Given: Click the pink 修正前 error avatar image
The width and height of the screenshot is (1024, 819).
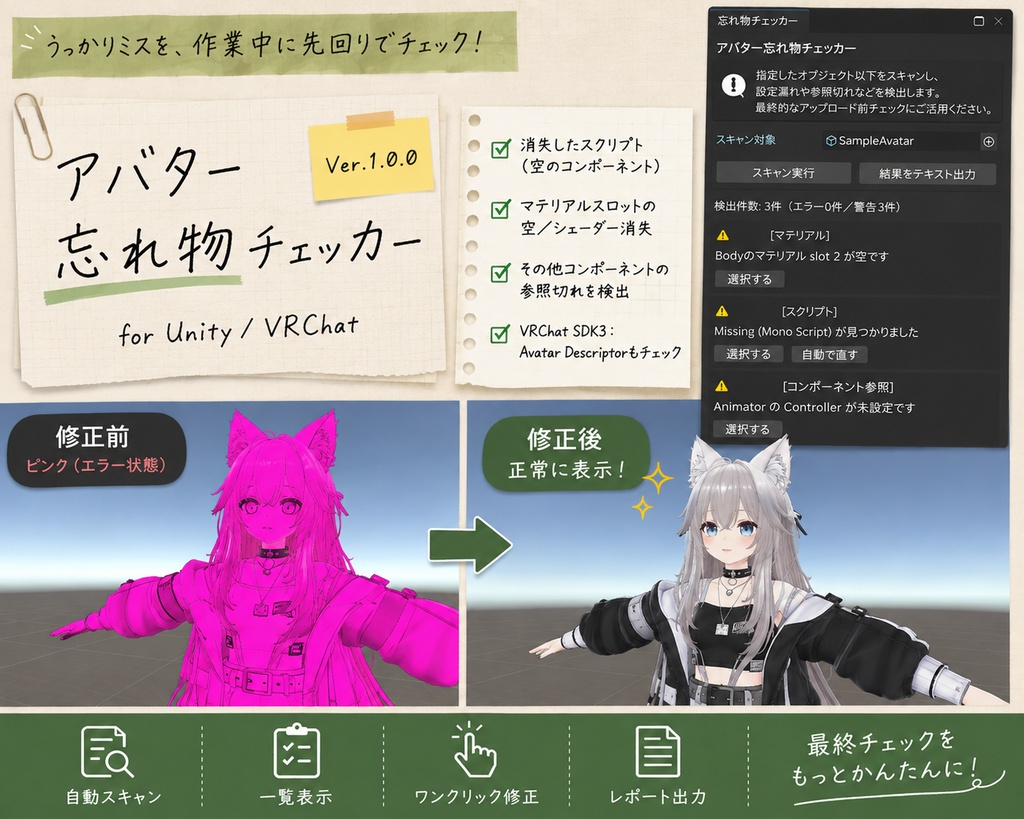Looking at the screenshot, I should tap(229, 554).
